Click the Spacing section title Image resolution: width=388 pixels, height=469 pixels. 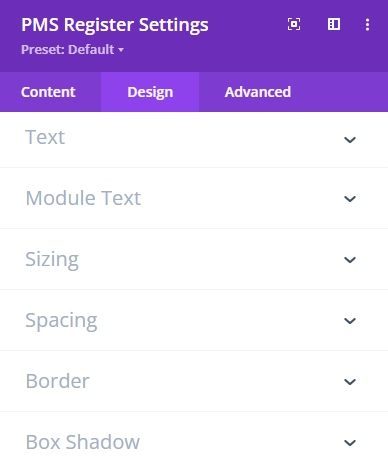click(61, 320)
